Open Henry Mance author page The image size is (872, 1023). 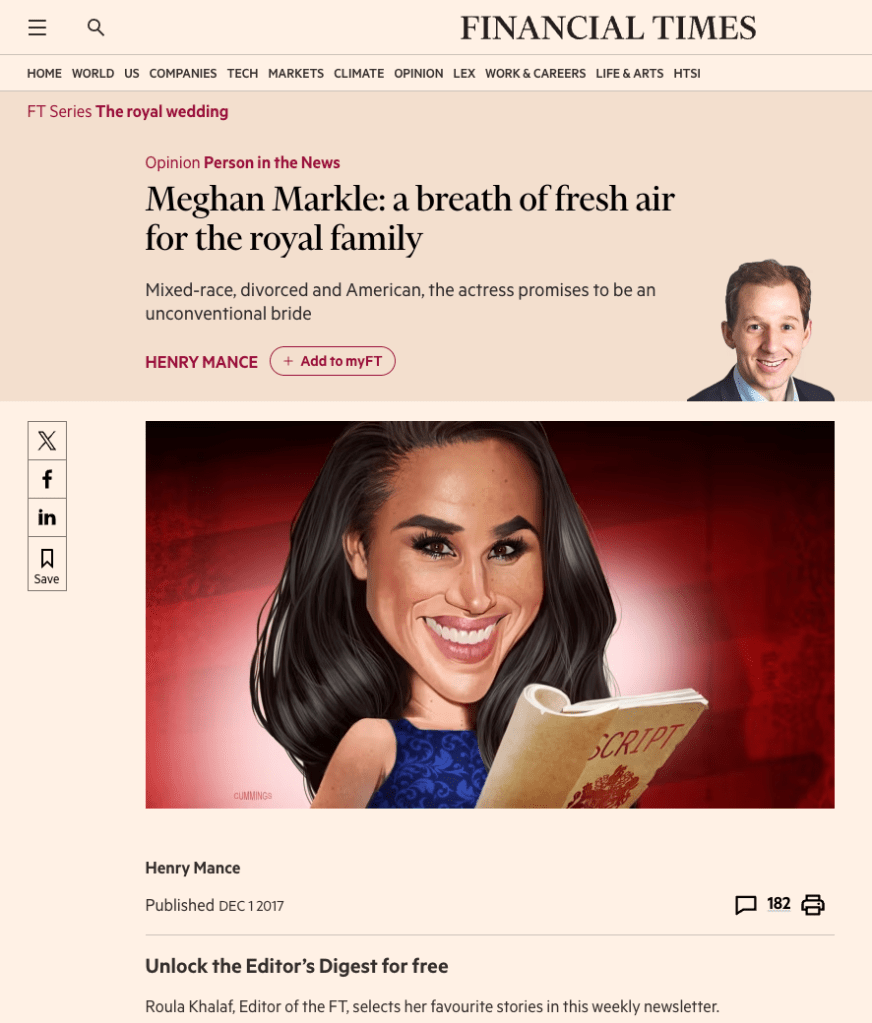click(202, 362)
